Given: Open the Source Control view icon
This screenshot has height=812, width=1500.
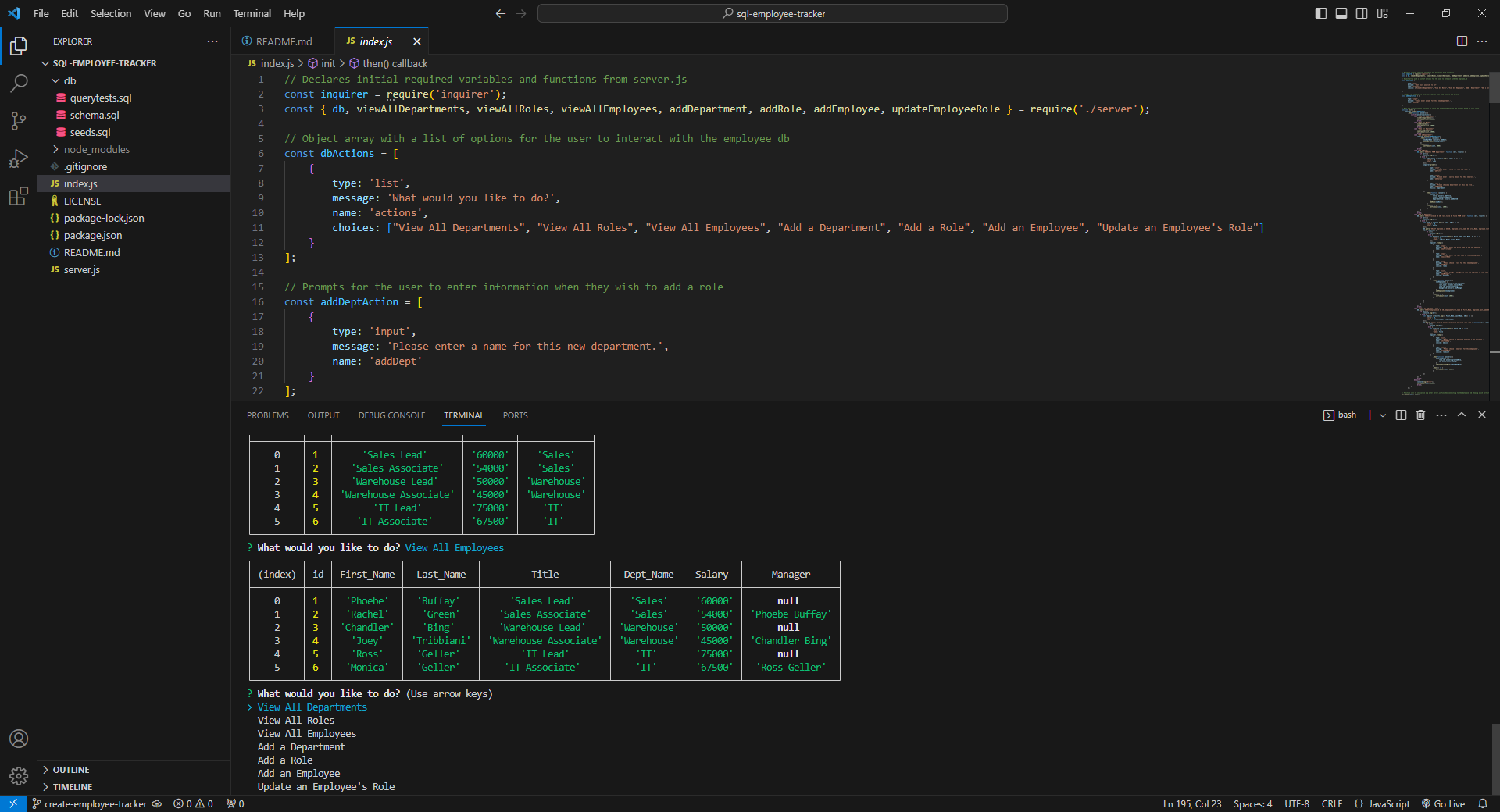Looking at the screenshot, I should [19, 121].
